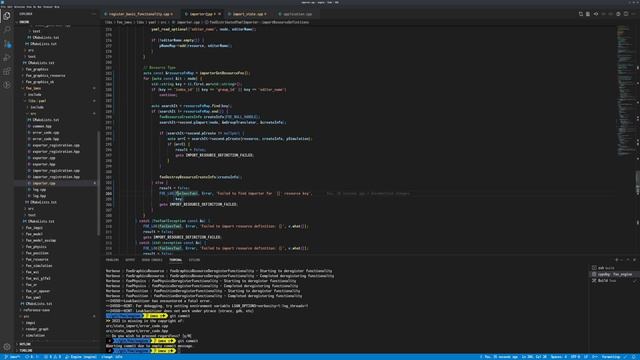Click the split editor icon in editor toolbar
Viewport: 640px width, 360px height.
point(626,14)
